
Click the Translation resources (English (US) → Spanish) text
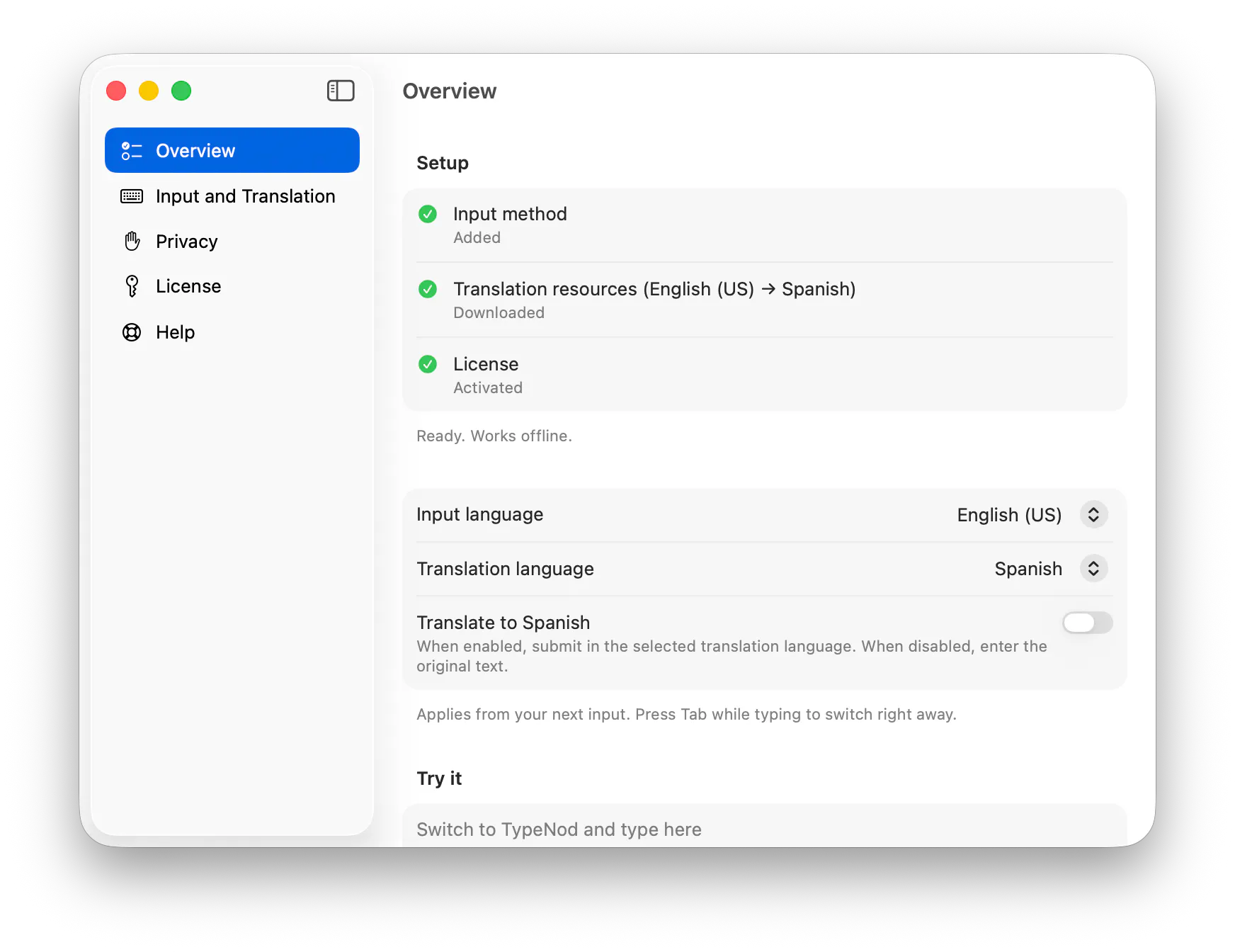tap(654, 289)
